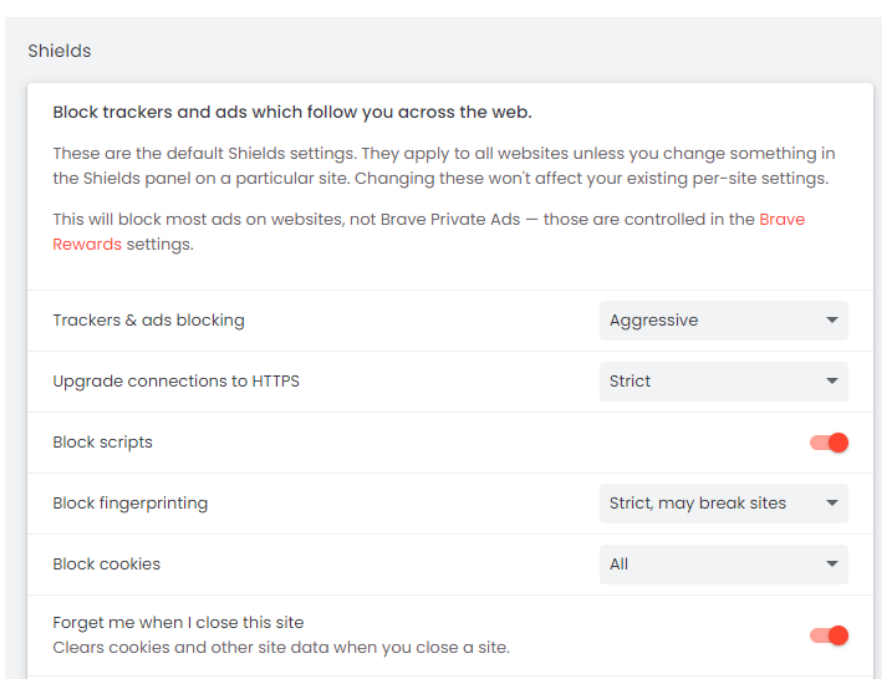Click the arrow icon beside Aggressive
This screenshot has width=889, height=697.
832,321
